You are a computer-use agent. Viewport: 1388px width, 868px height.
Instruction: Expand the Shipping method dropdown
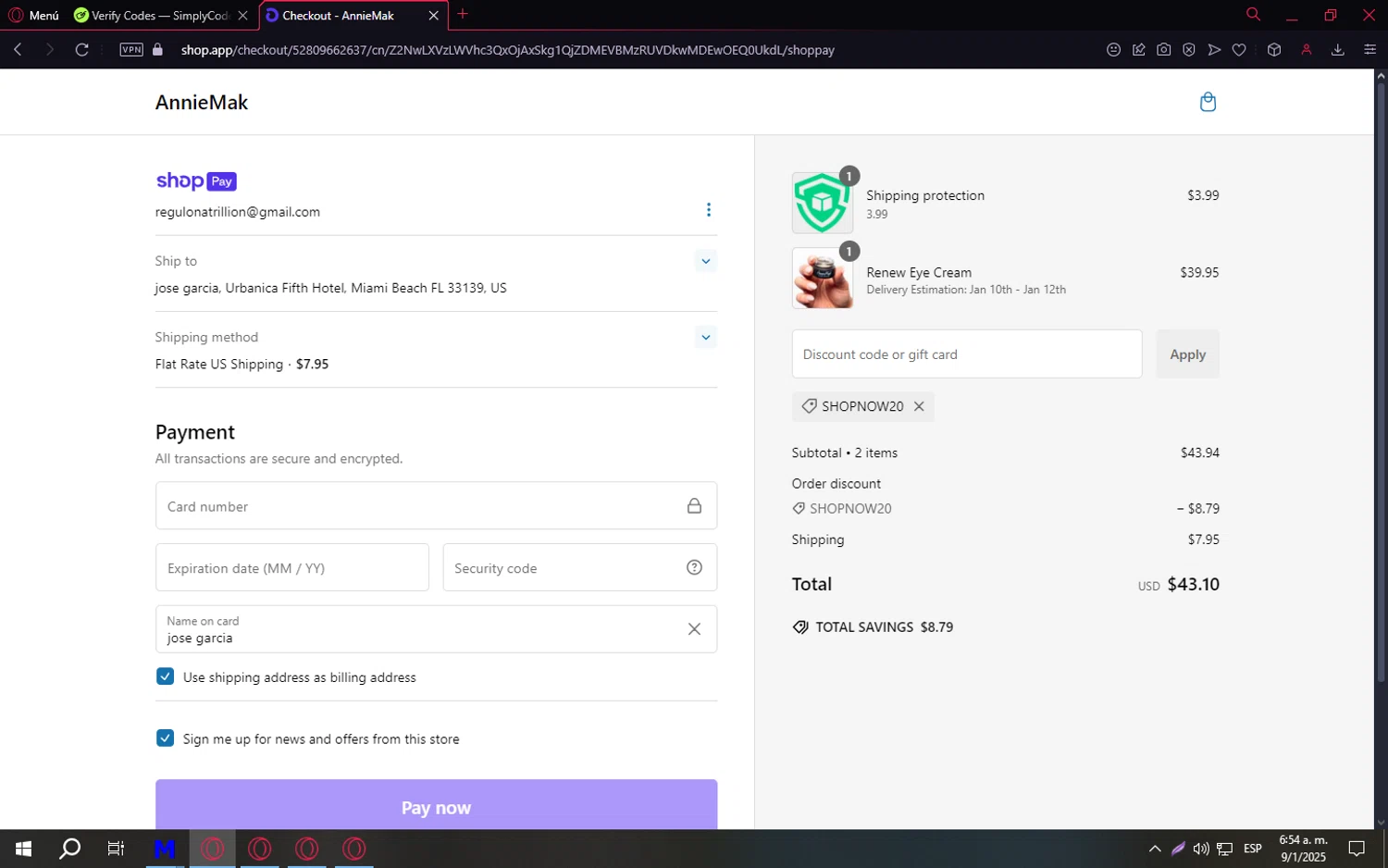pyautogui.click(x=706, y=337)
